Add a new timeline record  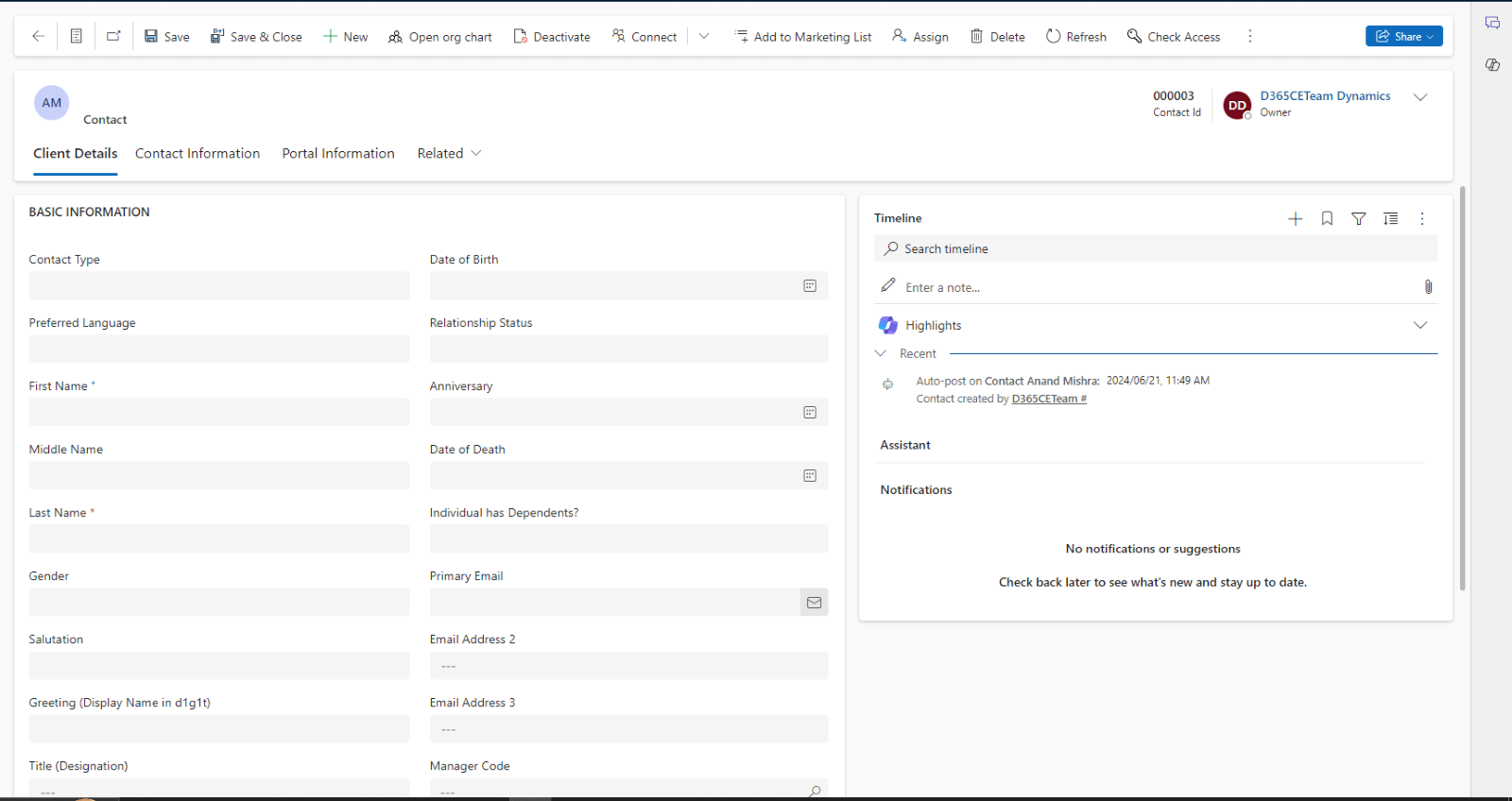(1296, 218)
